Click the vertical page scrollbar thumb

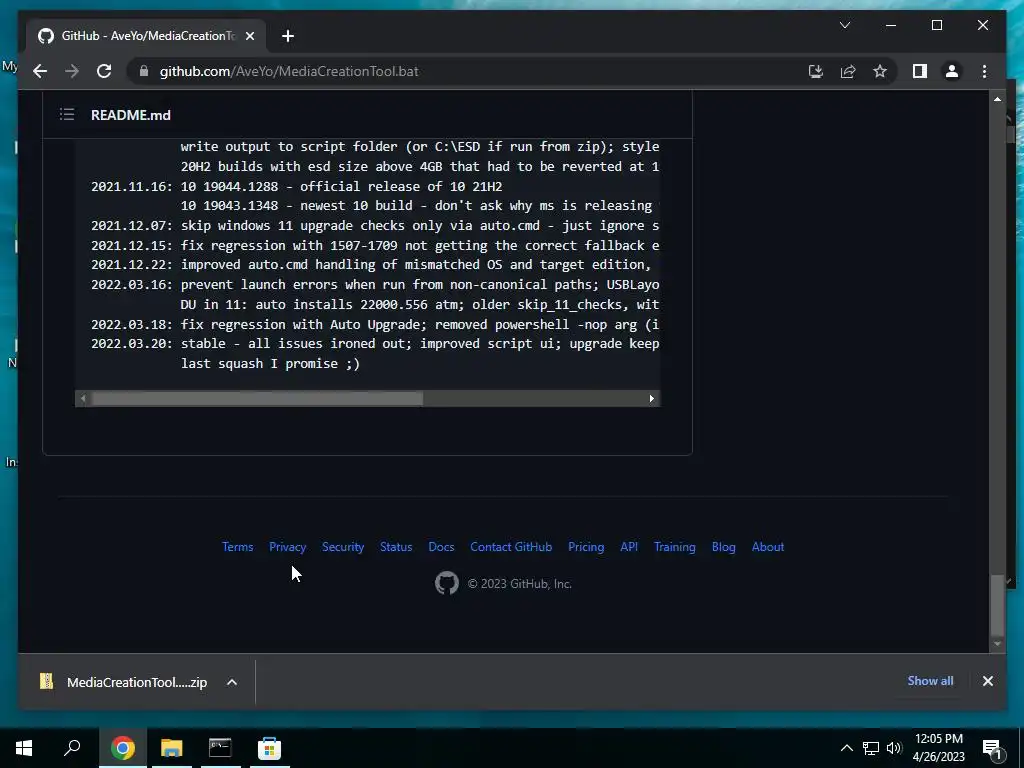[997, 605]
